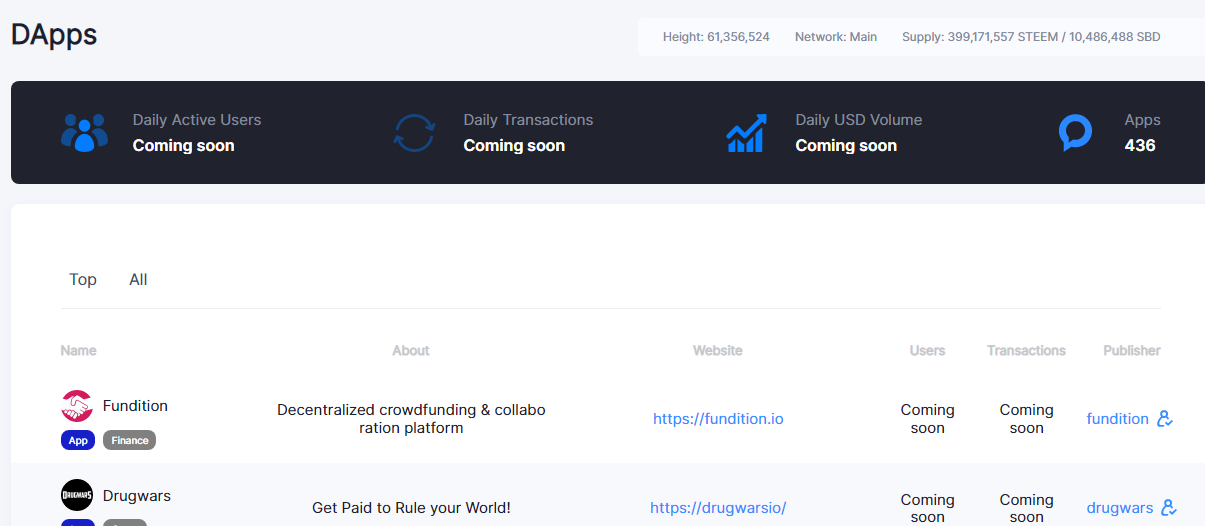
Task: Click the Daily Transactions refresh arrows icon
Action: tap(414, 132)
